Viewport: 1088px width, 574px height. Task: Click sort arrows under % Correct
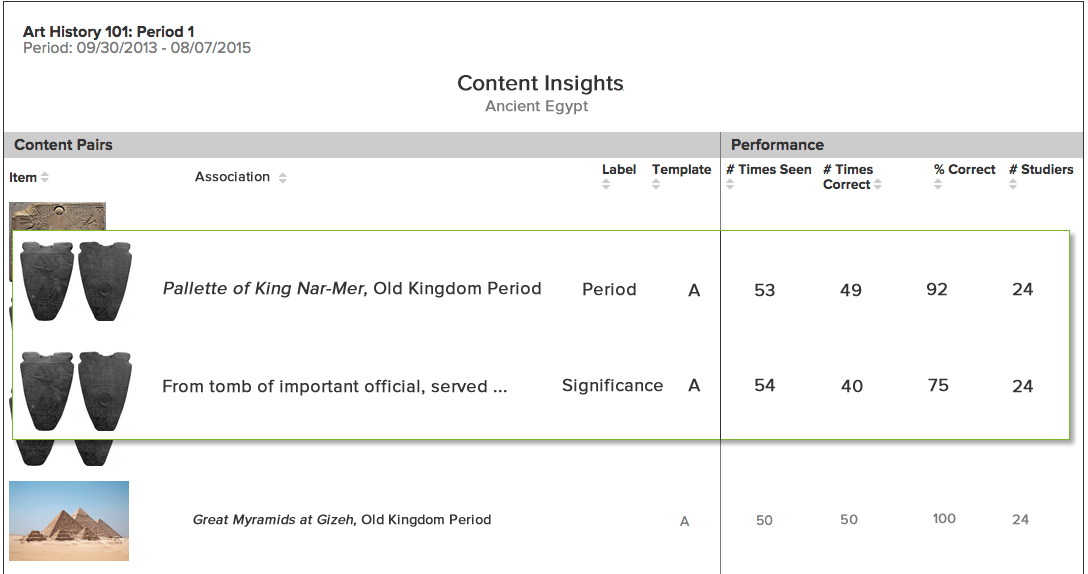click(938, 185)
